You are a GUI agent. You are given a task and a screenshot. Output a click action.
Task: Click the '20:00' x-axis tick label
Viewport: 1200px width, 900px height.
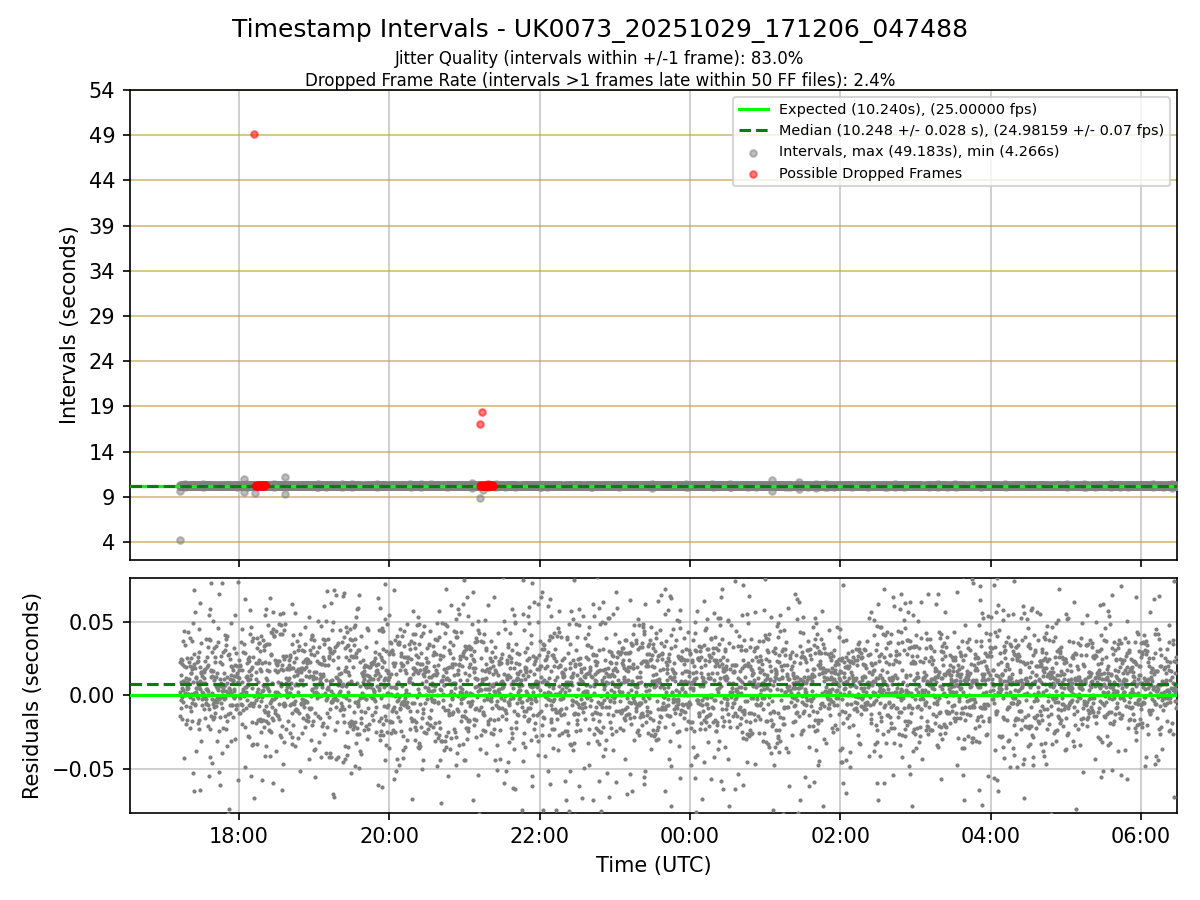(389, 835)
